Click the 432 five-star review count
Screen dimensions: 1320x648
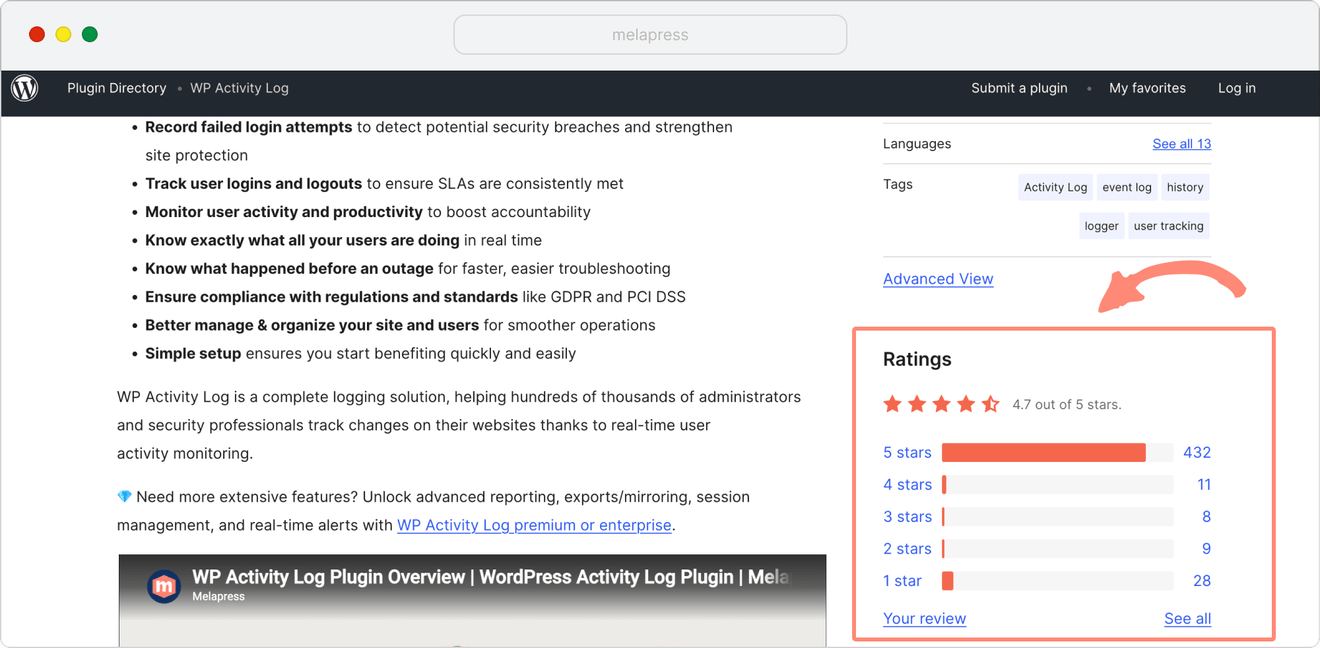pyautogui.click(x=1197, y=453)
